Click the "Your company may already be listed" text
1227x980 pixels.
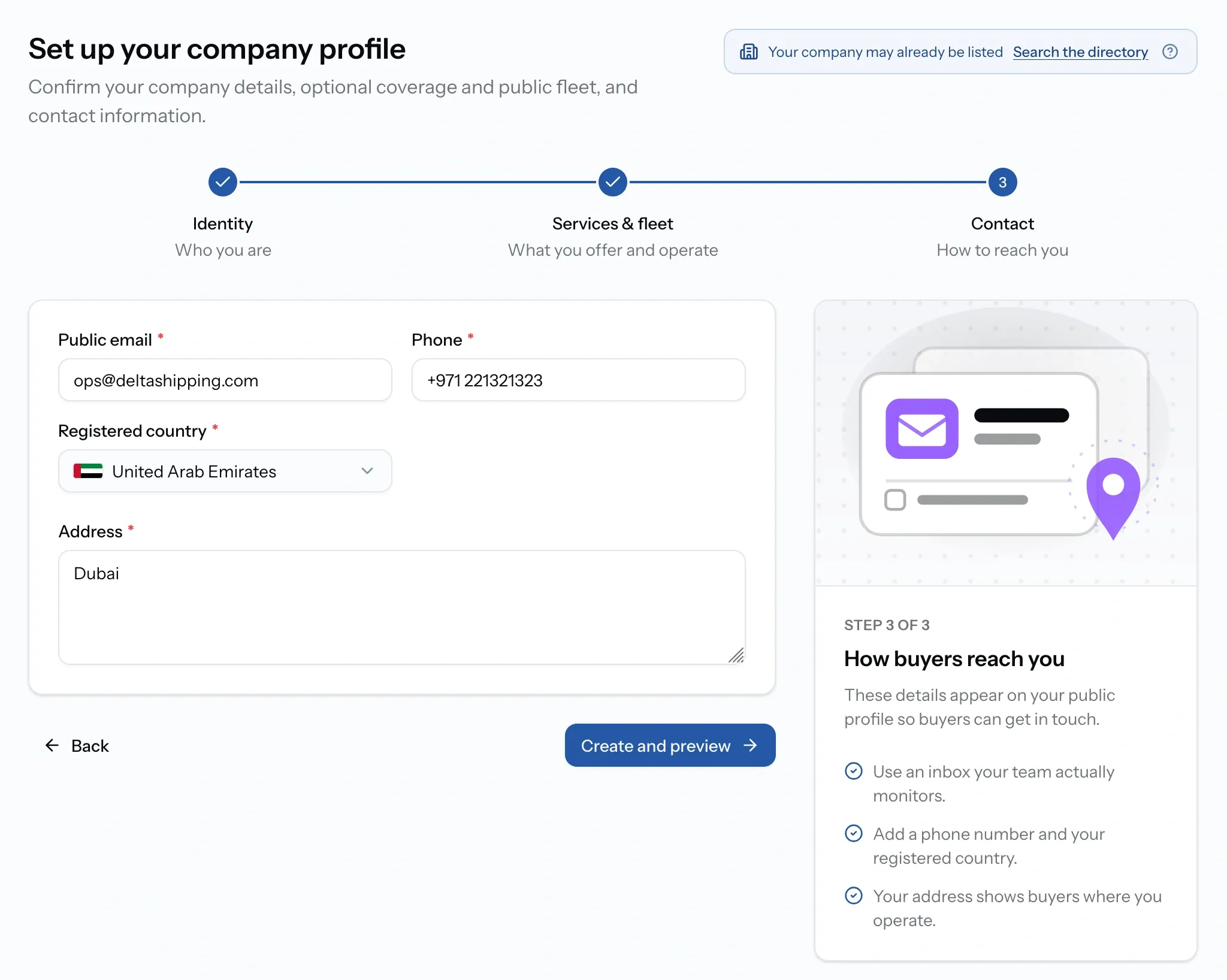click(x=886, y=52)
